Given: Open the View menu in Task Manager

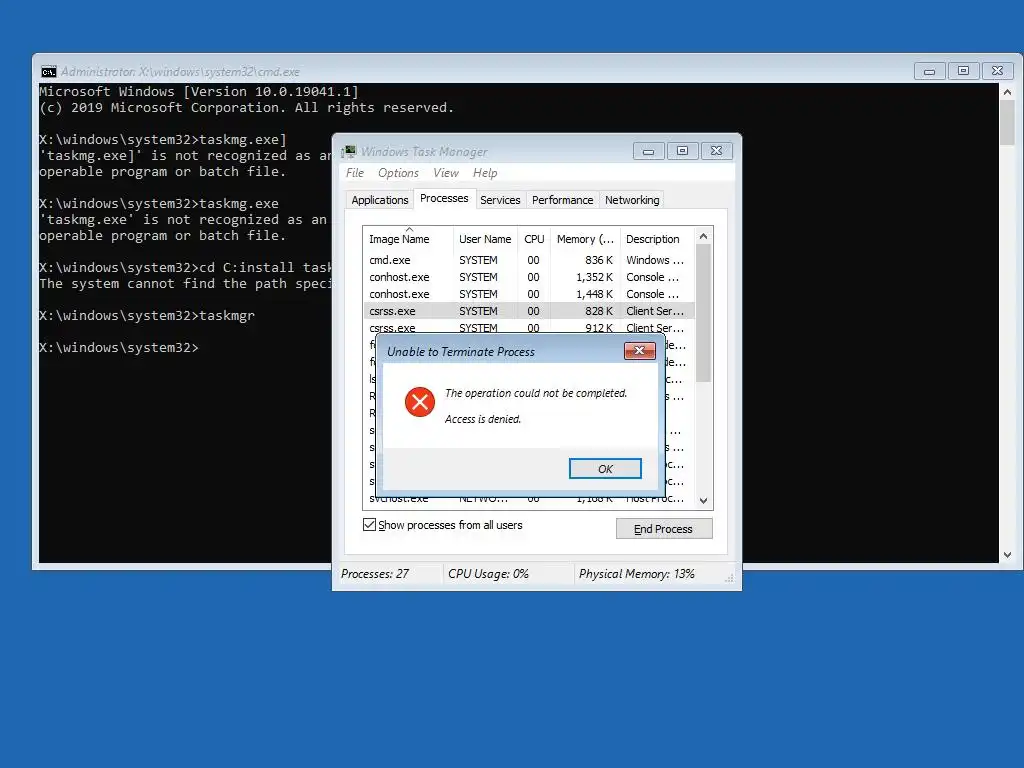Looking at the screenshot, I should (446, 172).
